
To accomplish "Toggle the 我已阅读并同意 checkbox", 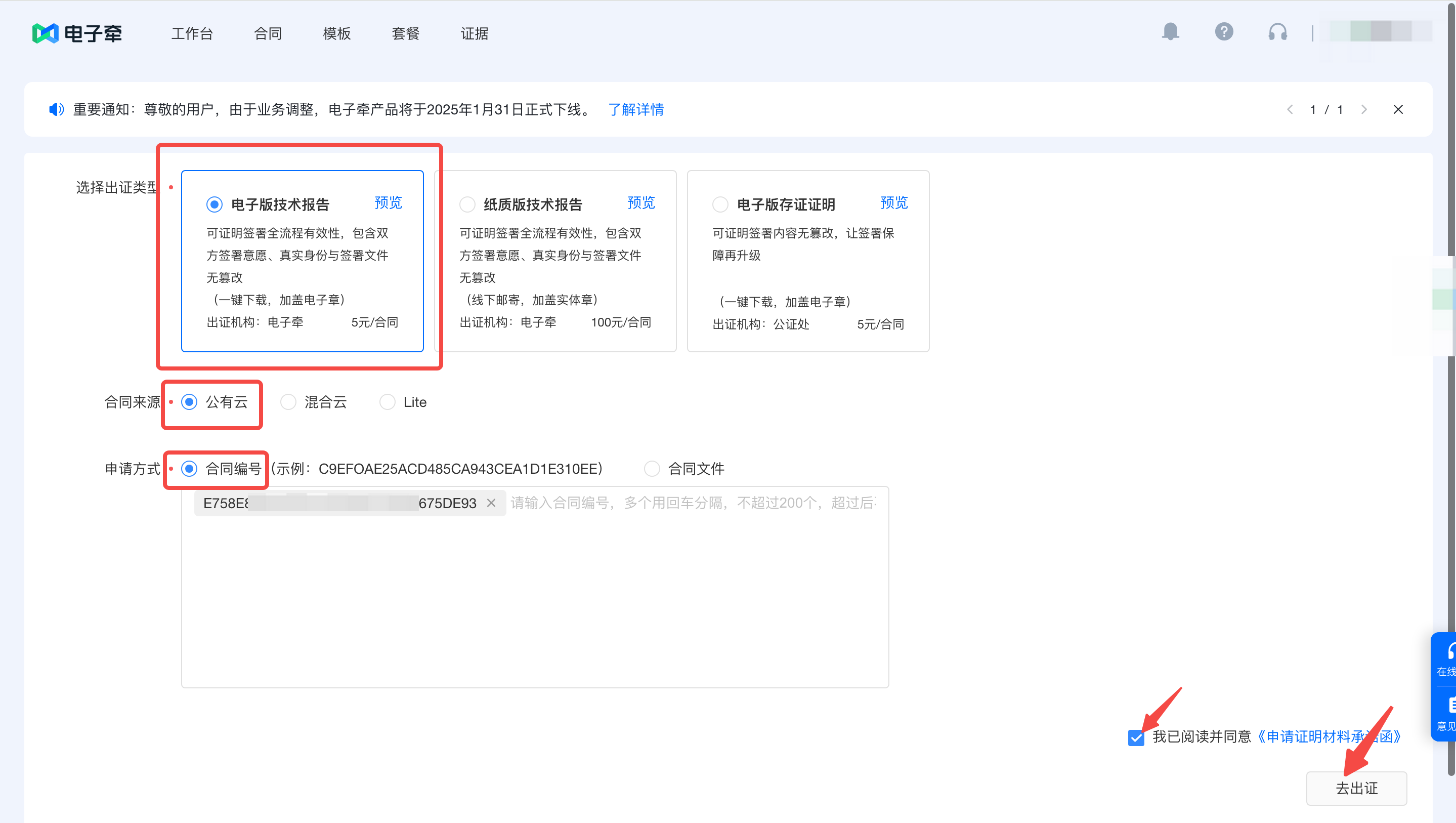I will coord(1136,737).
